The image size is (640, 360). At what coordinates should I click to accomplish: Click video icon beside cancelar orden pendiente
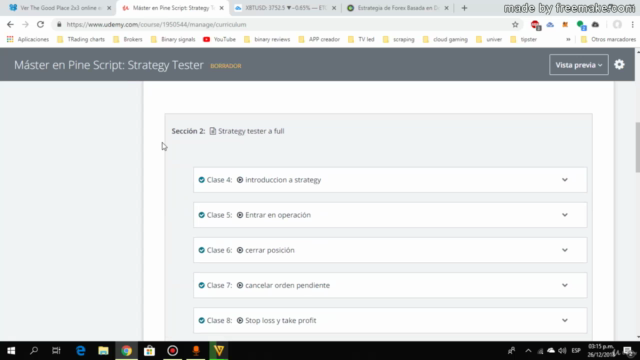pos(240,285)
